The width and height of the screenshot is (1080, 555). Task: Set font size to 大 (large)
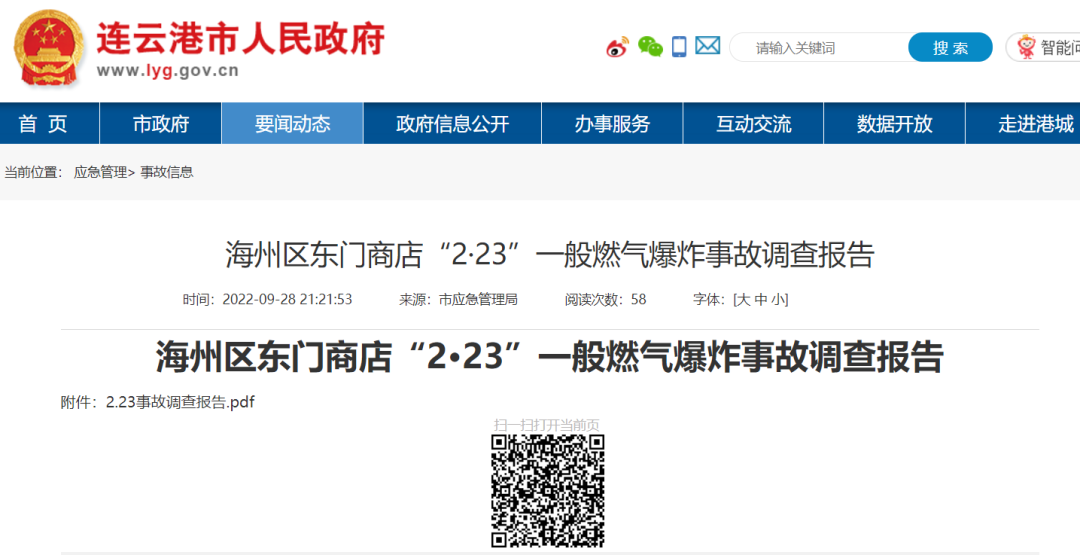[744, 300]
